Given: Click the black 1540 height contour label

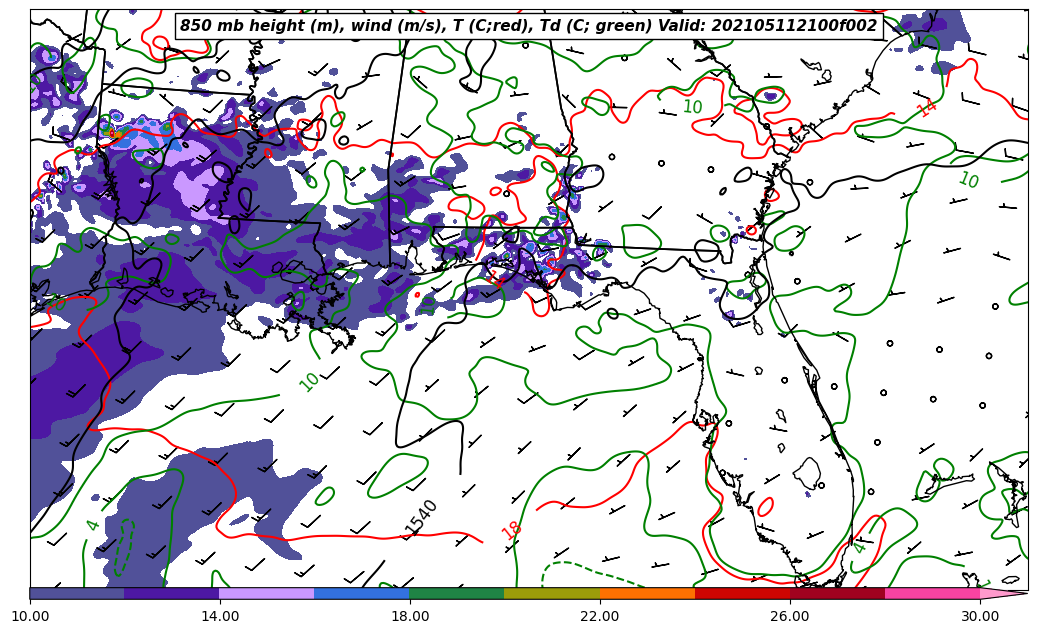Looking at the screenshot, I should (421, 517).
